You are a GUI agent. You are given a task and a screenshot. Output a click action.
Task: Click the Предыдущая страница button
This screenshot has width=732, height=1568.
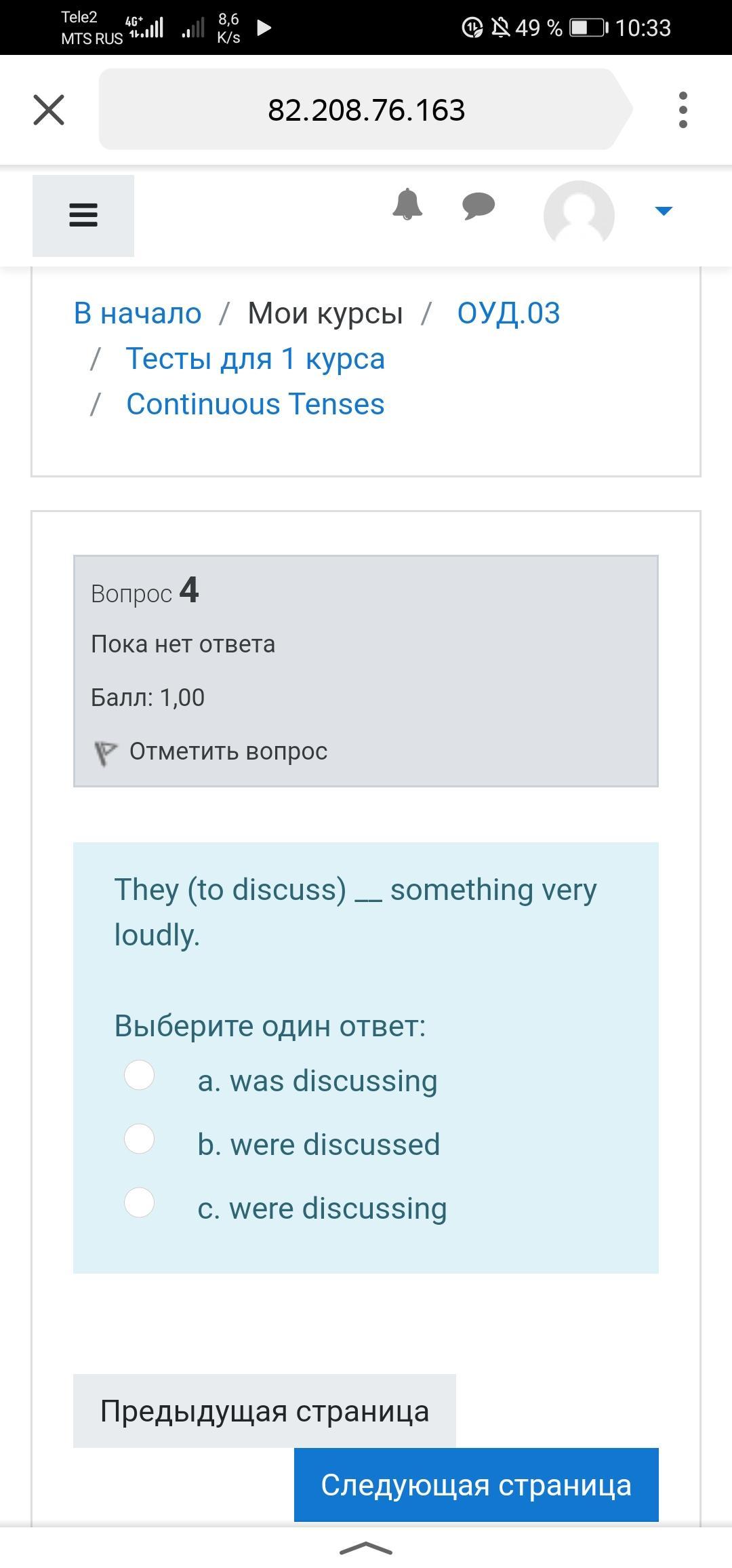264,1411
